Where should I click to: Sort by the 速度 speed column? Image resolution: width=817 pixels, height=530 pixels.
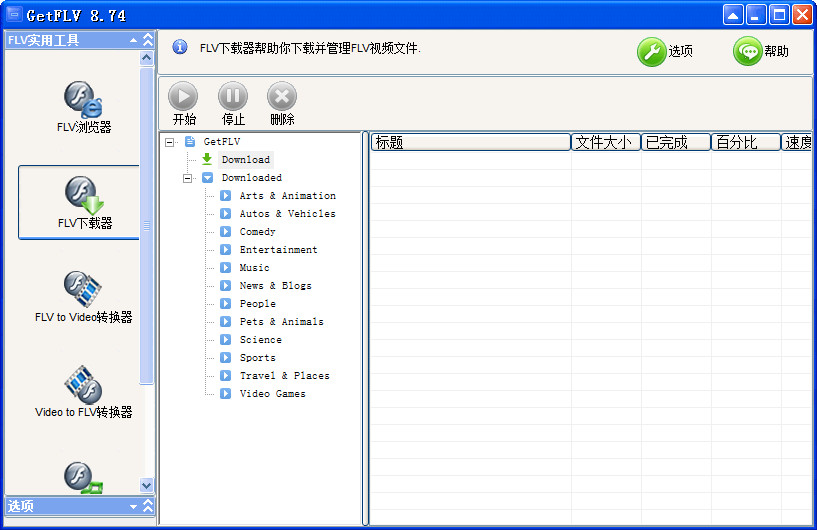[797, 142]
